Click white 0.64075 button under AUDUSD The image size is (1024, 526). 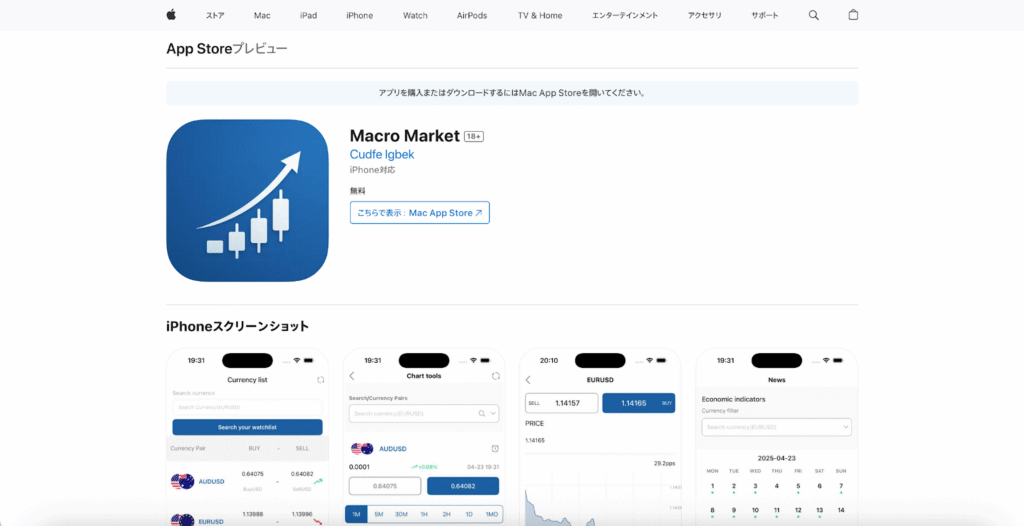[x=385, y=486]
